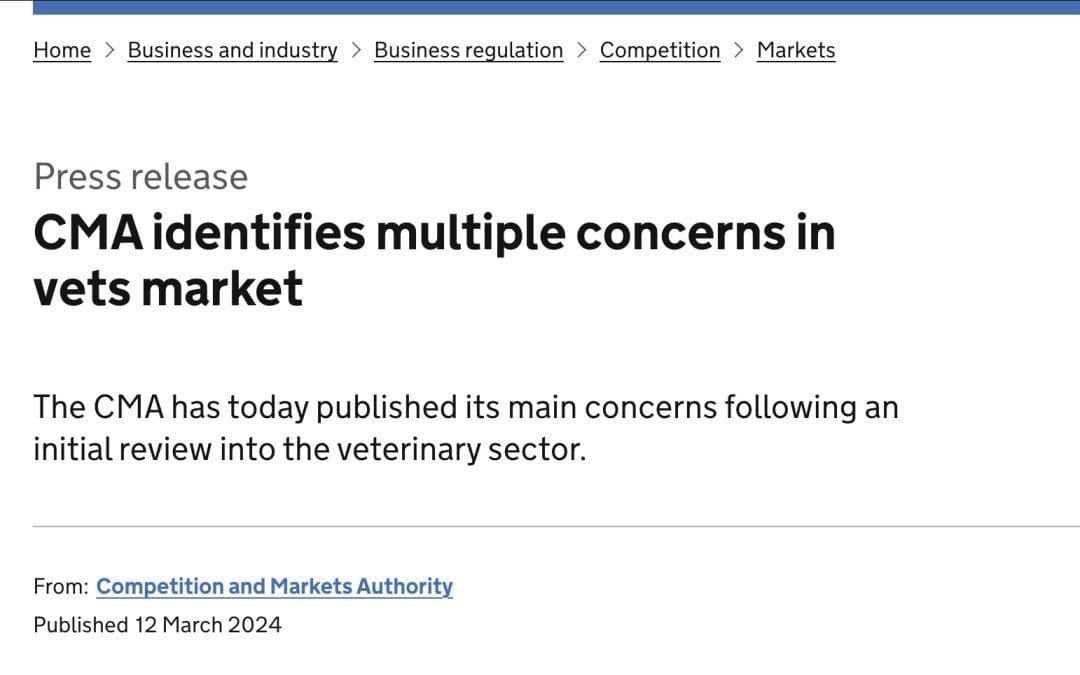Click the word 'Published' in metadata

tap(81, 625)
